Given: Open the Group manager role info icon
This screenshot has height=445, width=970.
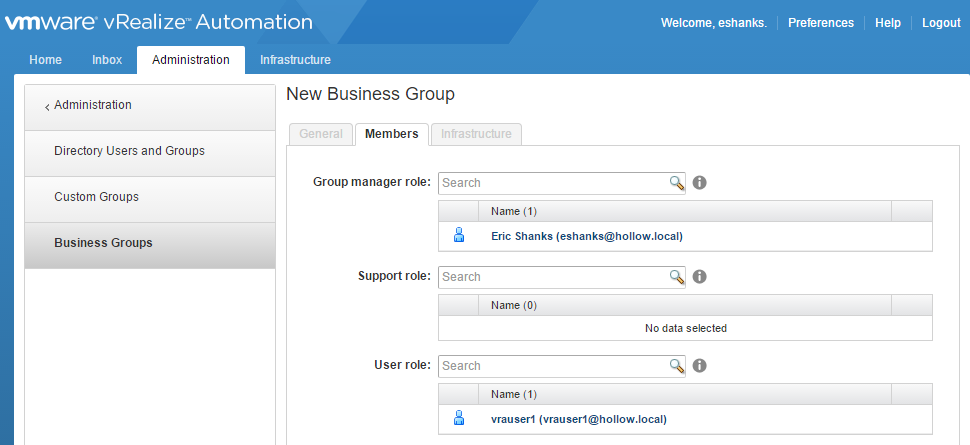Looking at the screenshot, I should (x=700, y=183).
